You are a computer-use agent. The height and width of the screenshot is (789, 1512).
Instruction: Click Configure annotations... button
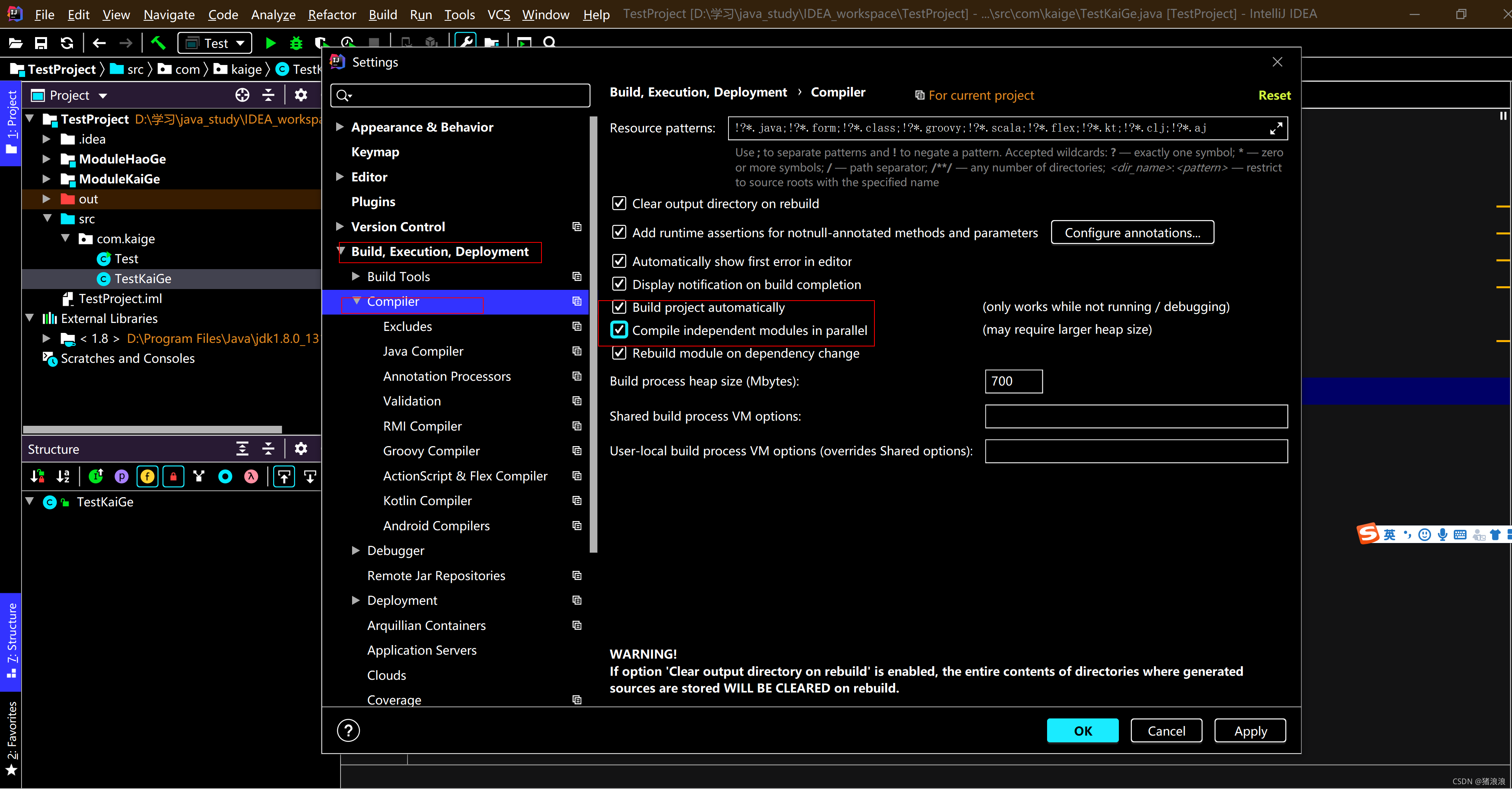point(1132,232)
